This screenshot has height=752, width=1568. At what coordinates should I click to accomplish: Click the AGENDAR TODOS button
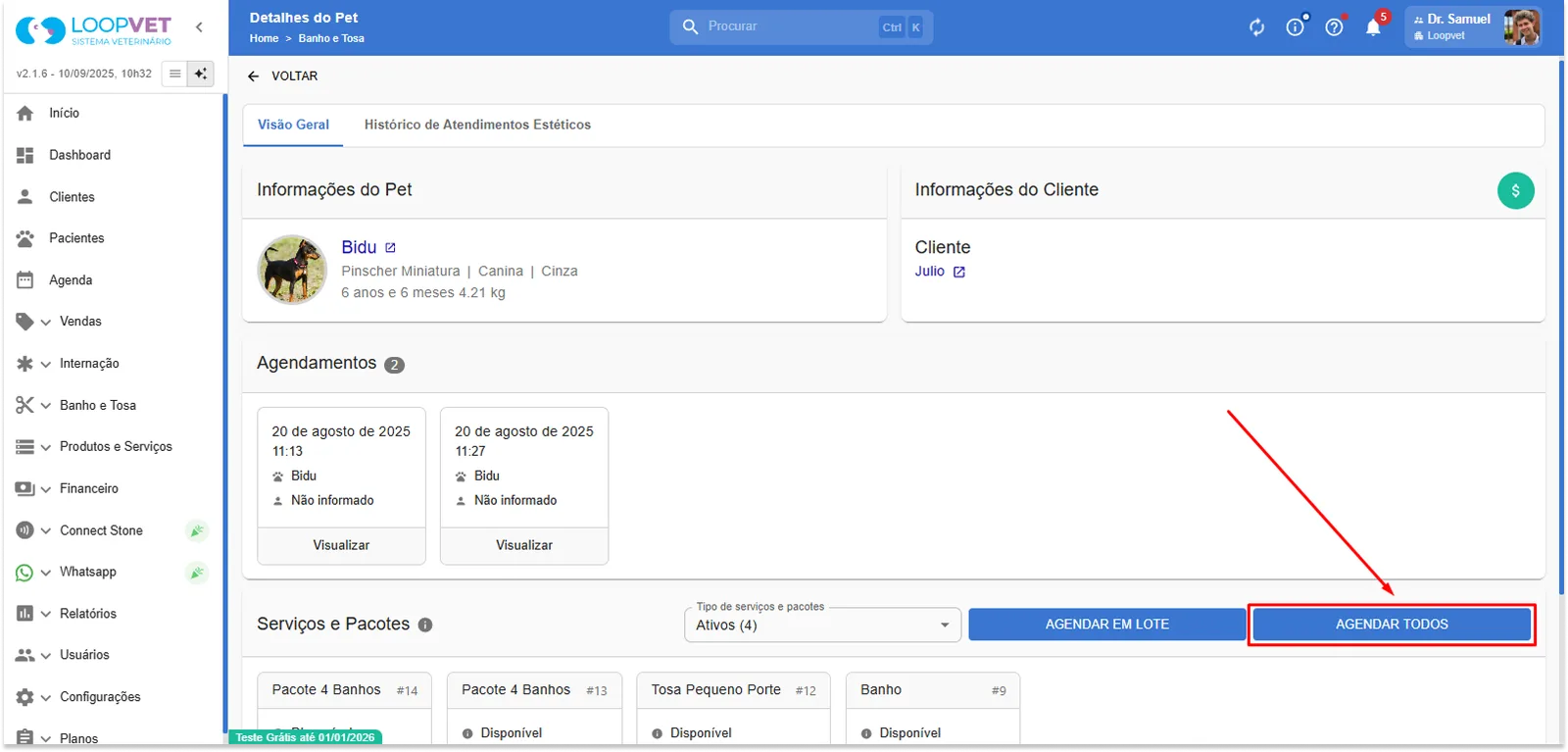tap(1392, 625)
